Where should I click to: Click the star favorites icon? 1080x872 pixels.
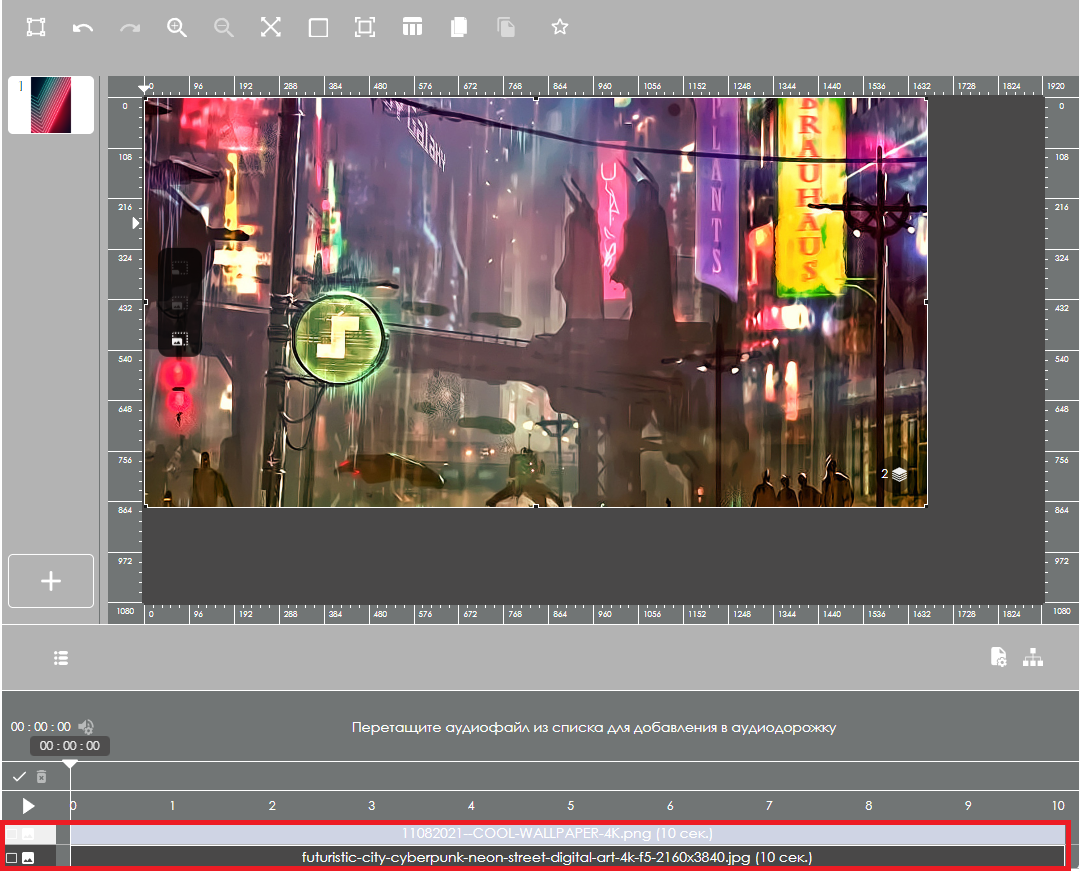coord(560,28)
